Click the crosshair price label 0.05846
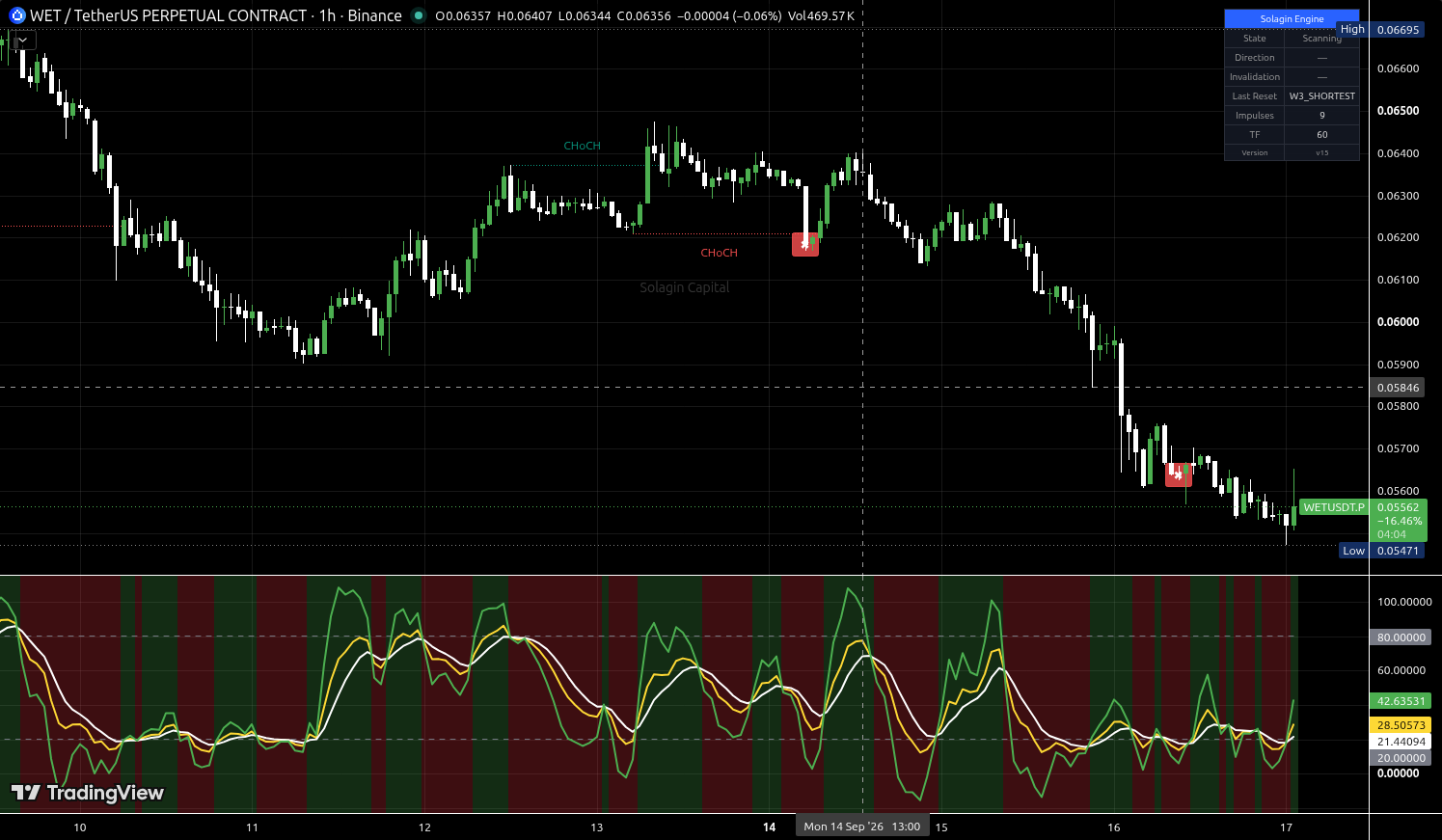The image size is (1442, 840). 1398,388
